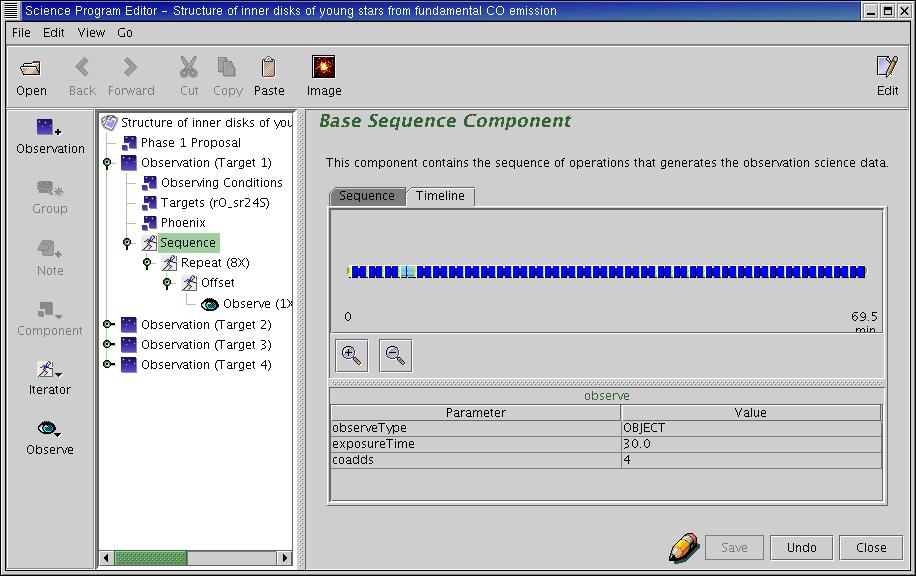916x576 pixels.
Task: Click the Cut scissors icon
Action: click(188, 67)
